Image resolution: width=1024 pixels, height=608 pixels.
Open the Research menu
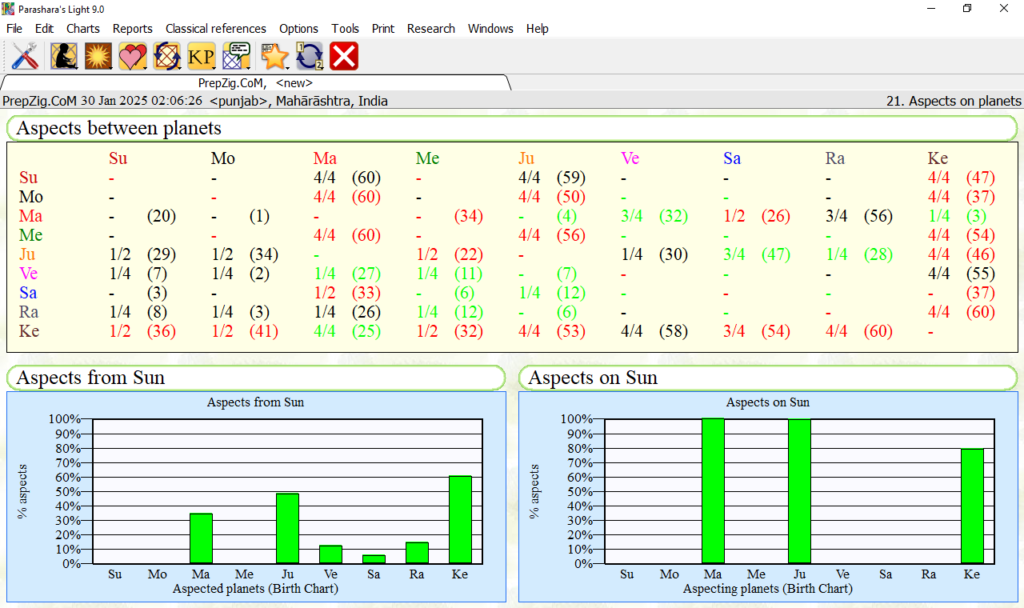tap(430, 29)
